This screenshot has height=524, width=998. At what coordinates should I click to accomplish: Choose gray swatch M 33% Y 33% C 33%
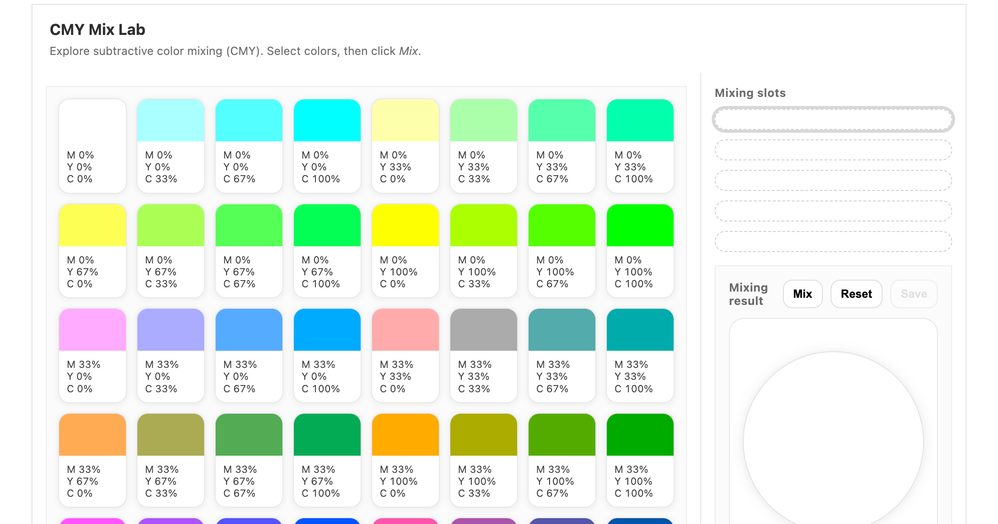483,355
